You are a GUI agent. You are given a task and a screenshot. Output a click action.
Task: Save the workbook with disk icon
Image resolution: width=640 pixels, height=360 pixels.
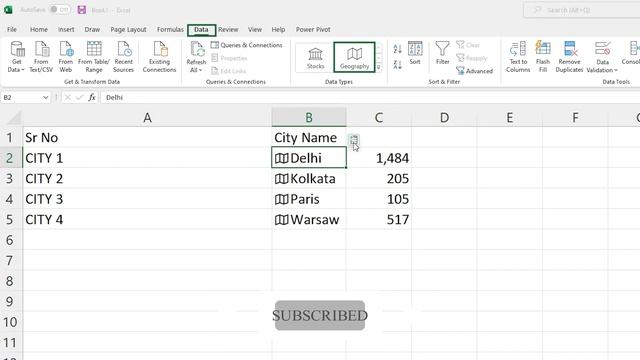pyautogui.click(x=82, y=10)
